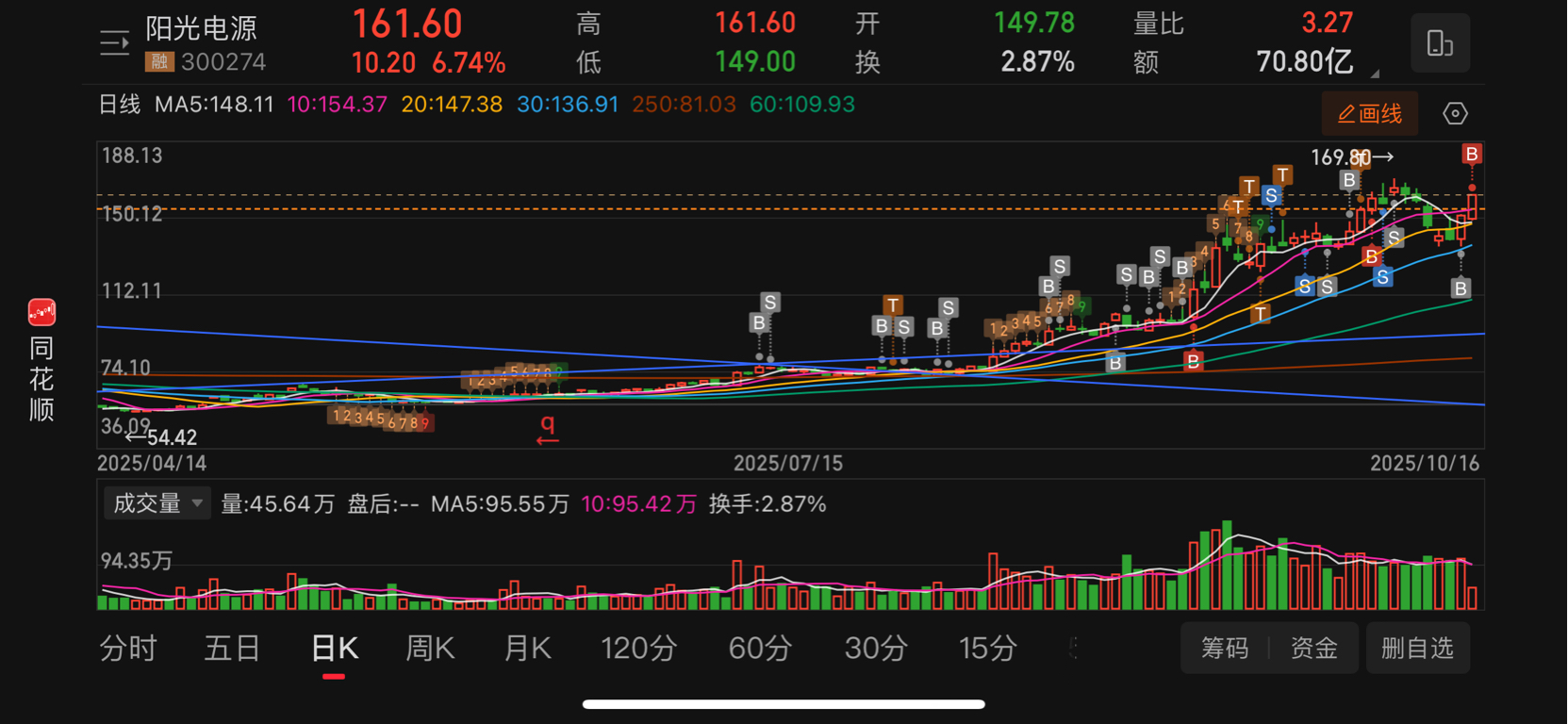Screen dimensions: 1568x724
Task: Tap the 同花顺 red app logo
Action: tap(41, 312)
